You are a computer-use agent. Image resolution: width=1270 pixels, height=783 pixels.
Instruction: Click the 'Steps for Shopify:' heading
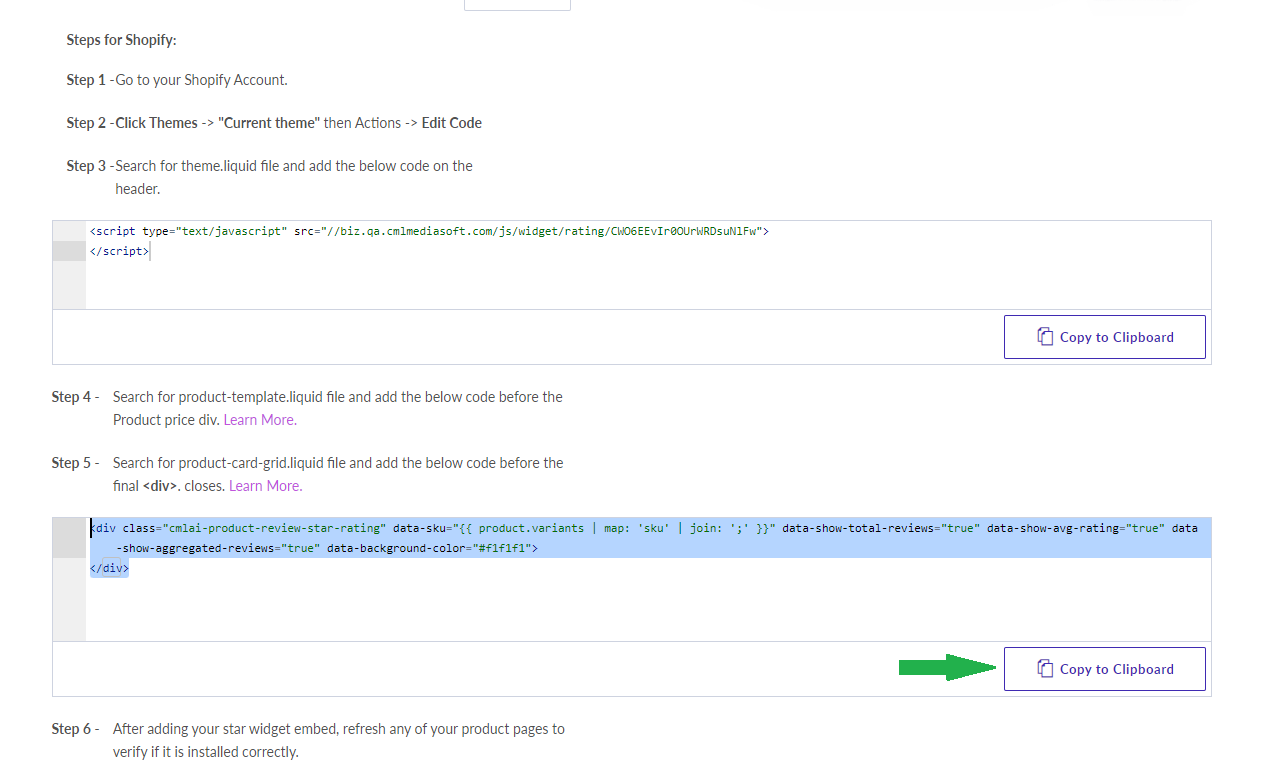(x=121, y=40)
